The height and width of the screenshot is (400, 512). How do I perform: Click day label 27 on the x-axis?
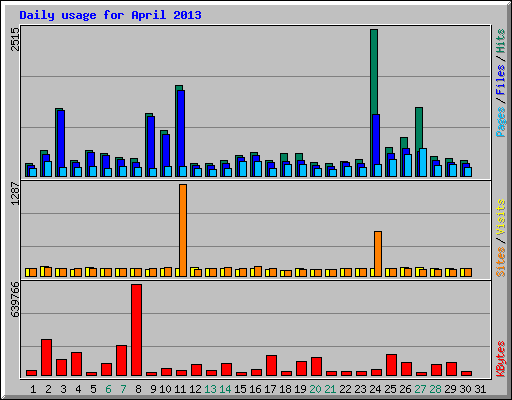coord(420,389)
